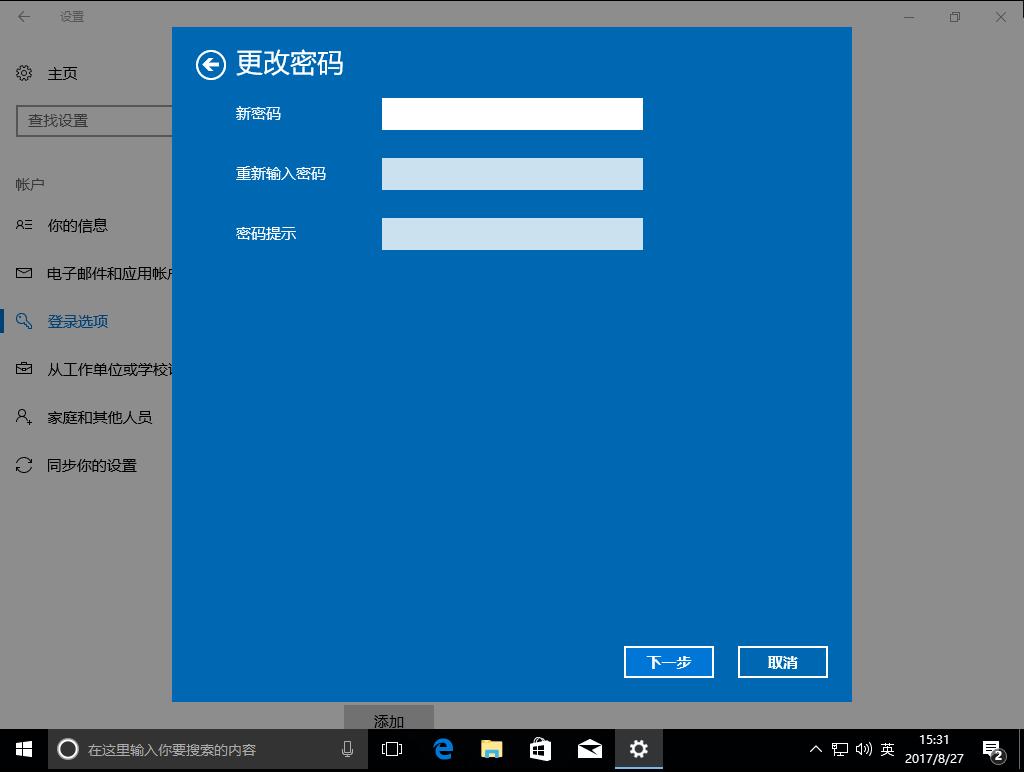Open File Explorer from the taskbar
The width and height of the screenshot is (1024, 772).
pos(490,748)
